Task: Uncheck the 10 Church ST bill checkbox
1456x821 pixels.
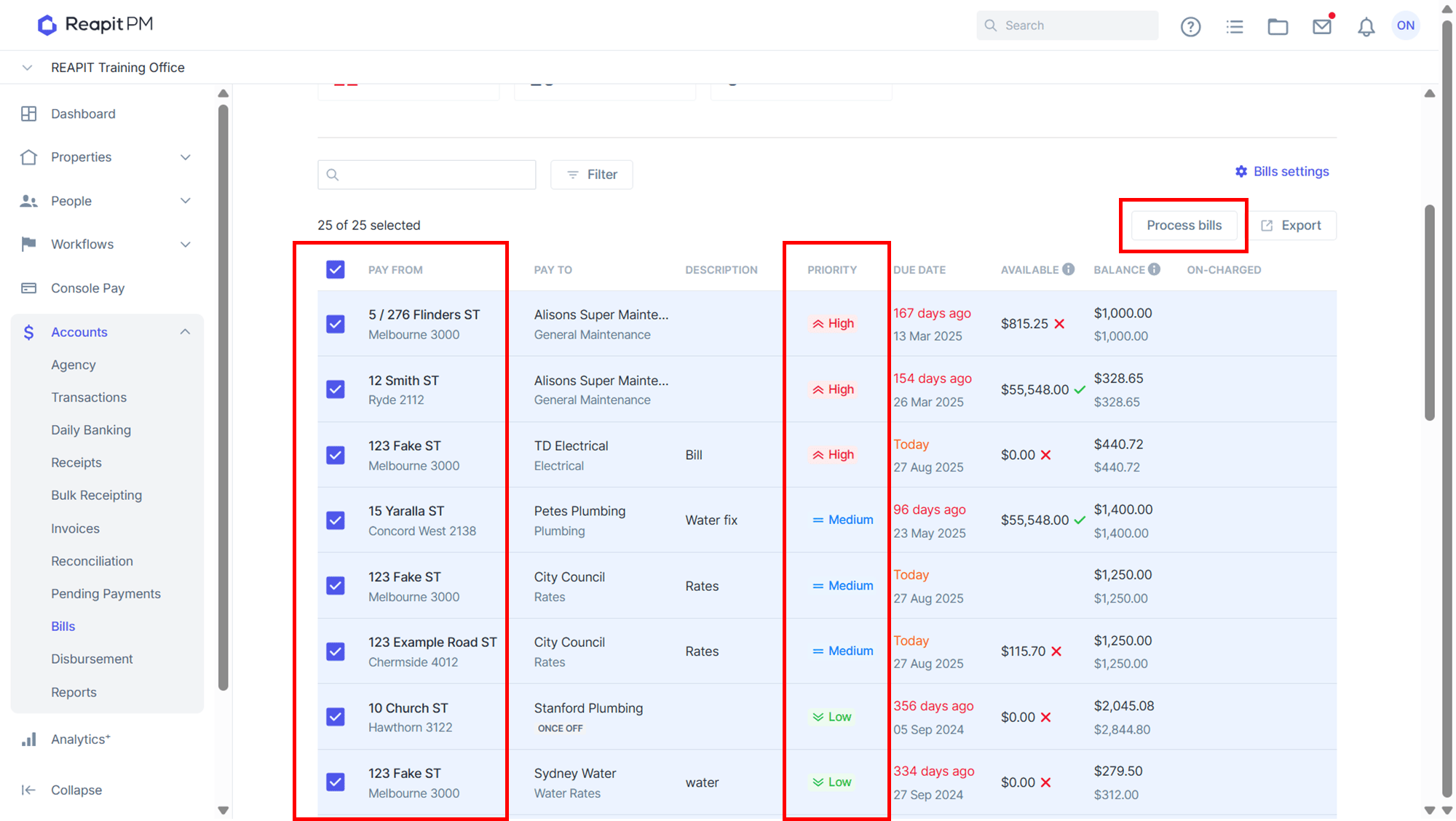Action: [x=336, y=717]
